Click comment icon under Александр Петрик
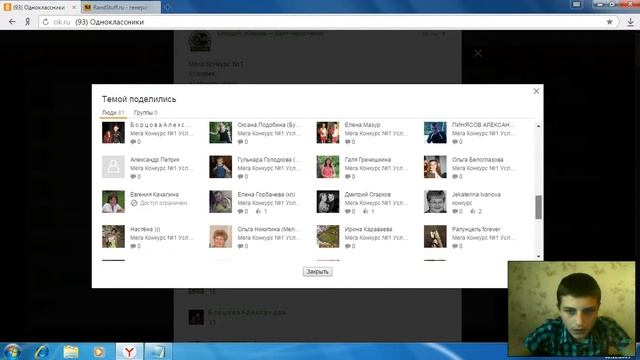The image size is (640, 360). pos(133,176)
